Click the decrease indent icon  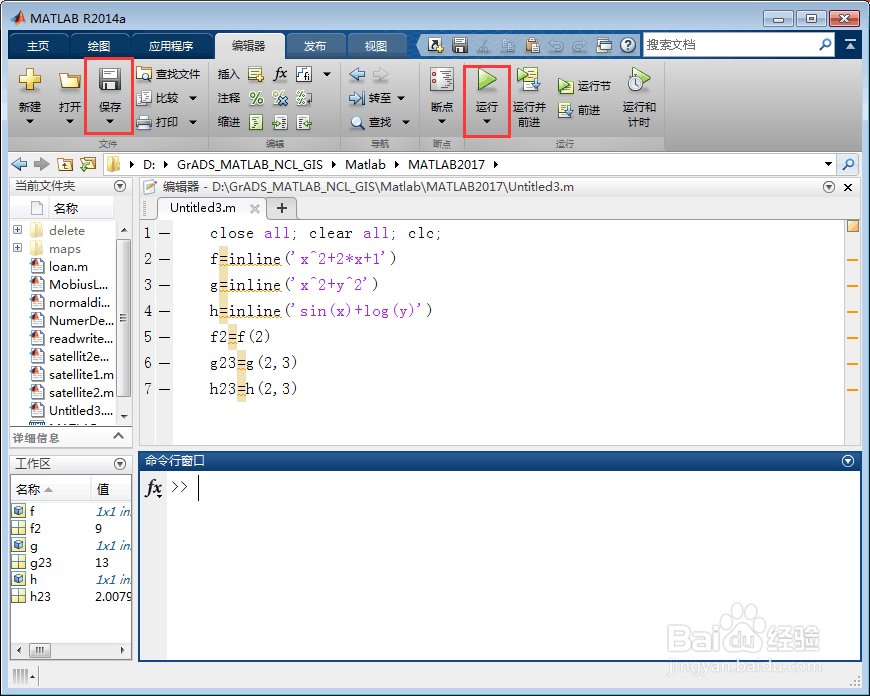point(304,122)
